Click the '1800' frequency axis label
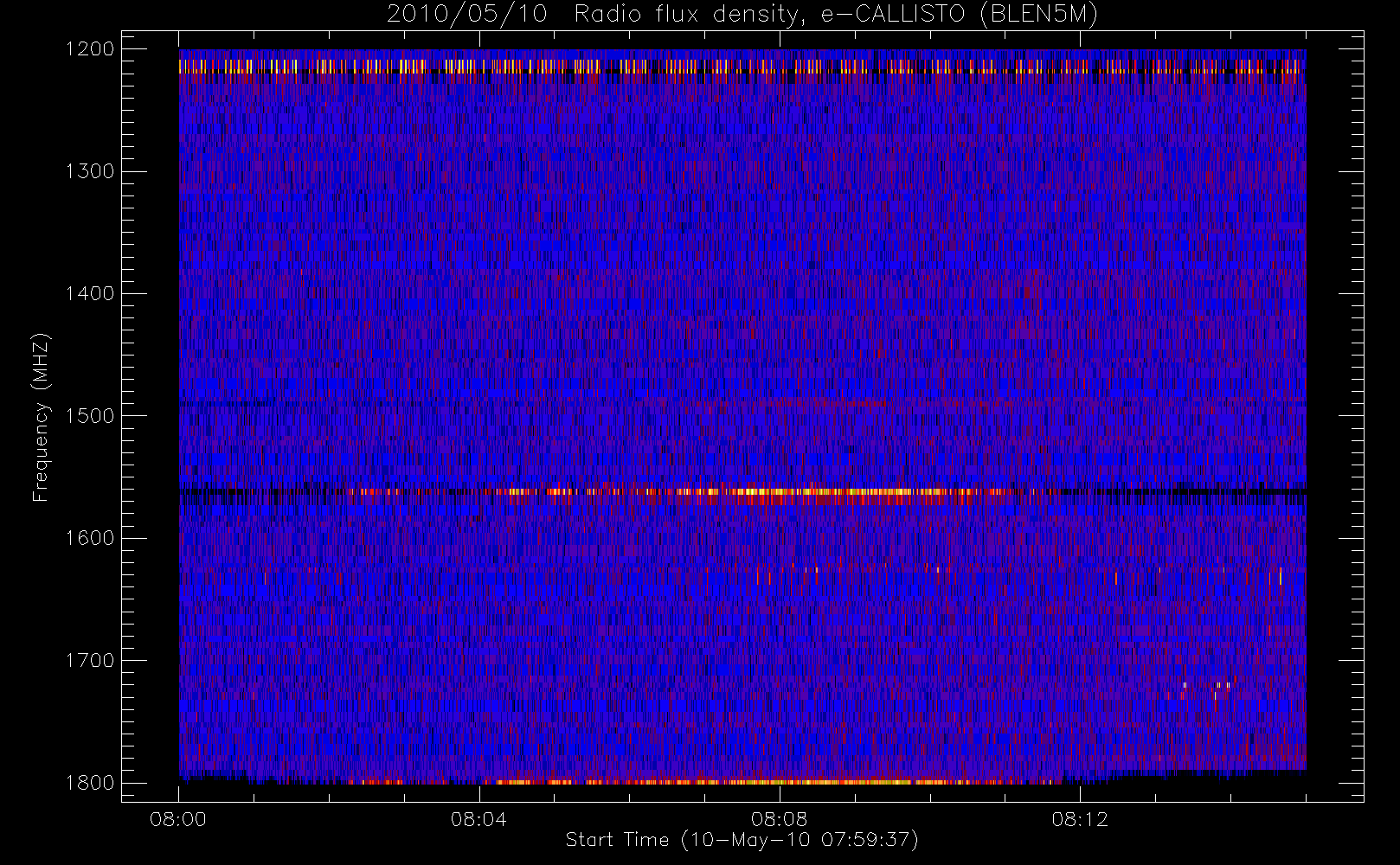1400x865 pixels. (x=90, y=783)
